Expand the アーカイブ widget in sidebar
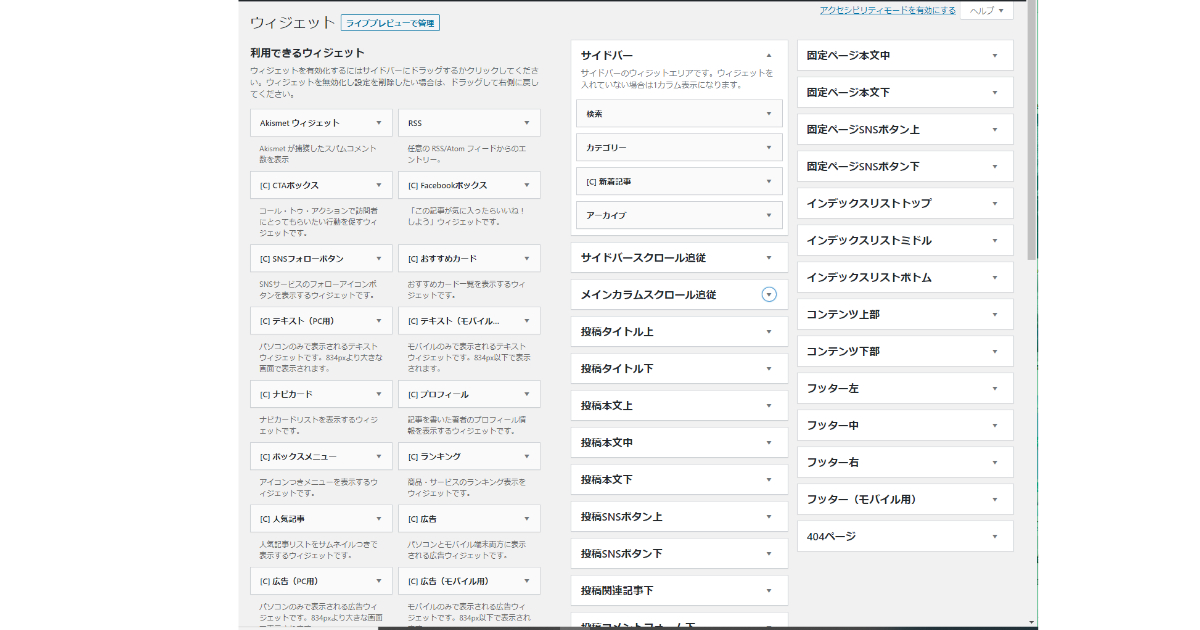The width and height of the screenshot is (1200, 630). point(768,216)
